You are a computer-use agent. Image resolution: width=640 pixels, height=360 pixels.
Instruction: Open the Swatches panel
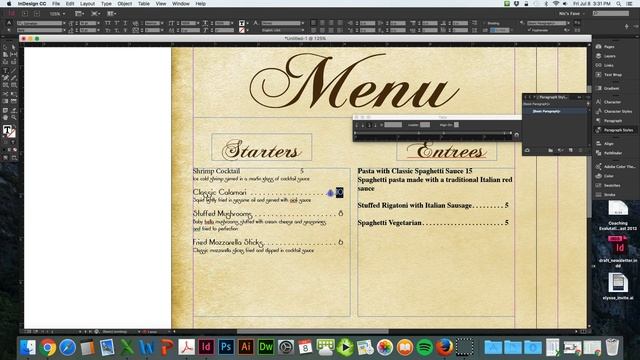pyautogui.click(x=608, y=185)
